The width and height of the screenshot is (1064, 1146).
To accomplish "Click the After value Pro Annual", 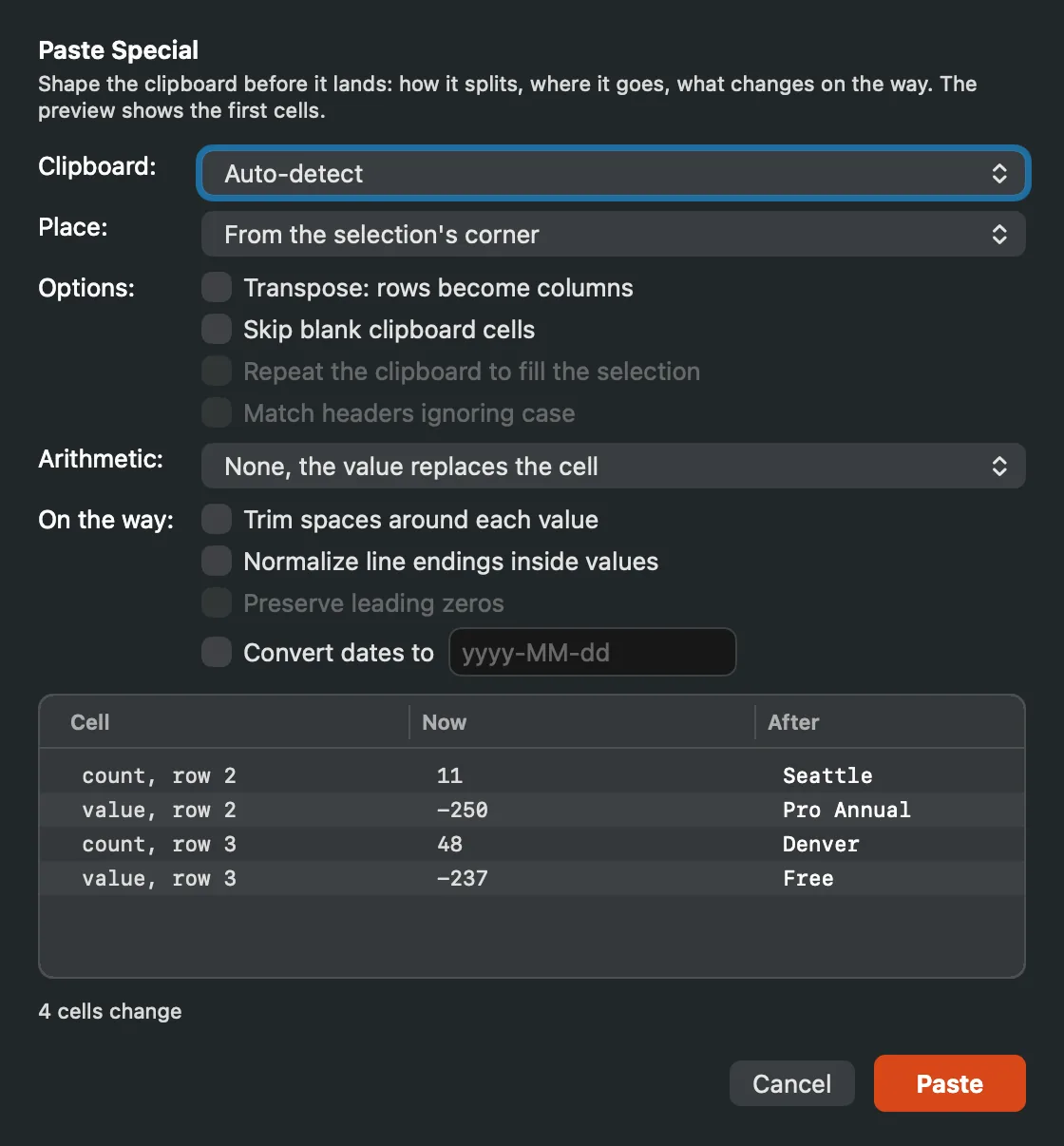I will (x=846, y=810).
